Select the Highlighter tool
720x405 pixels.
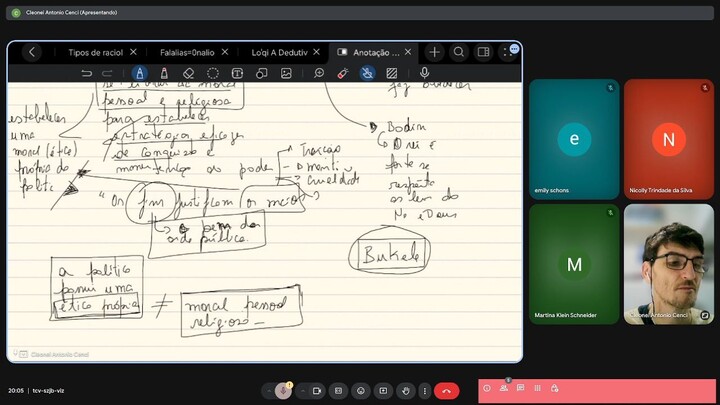[x=164, y=73]
